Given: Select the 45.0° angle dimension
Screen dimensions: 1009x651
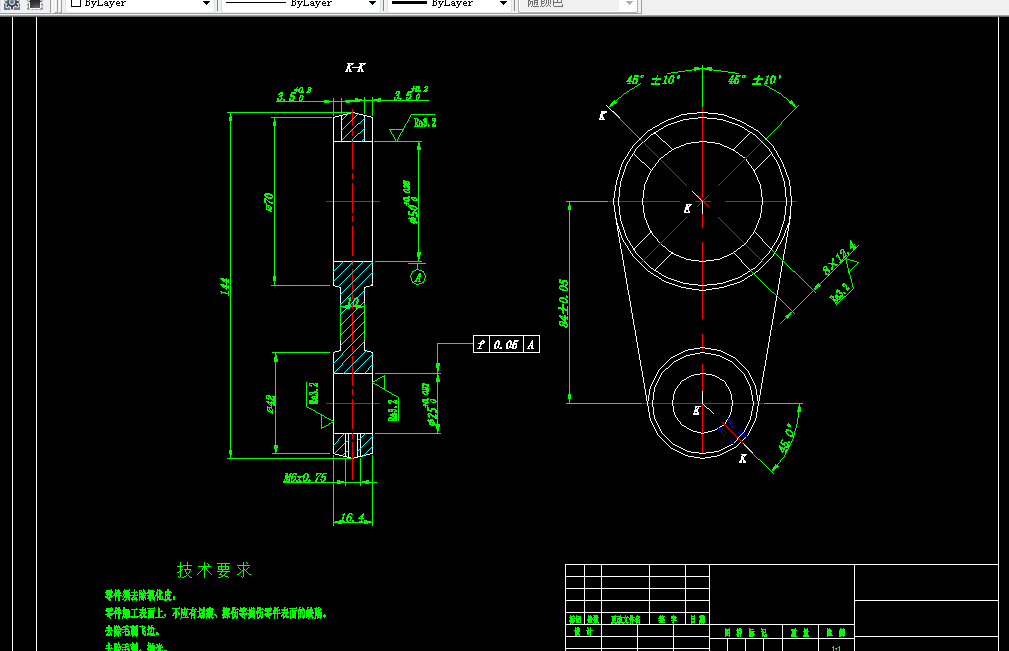Looking at the screenshot, I should [x=786, y=437].
